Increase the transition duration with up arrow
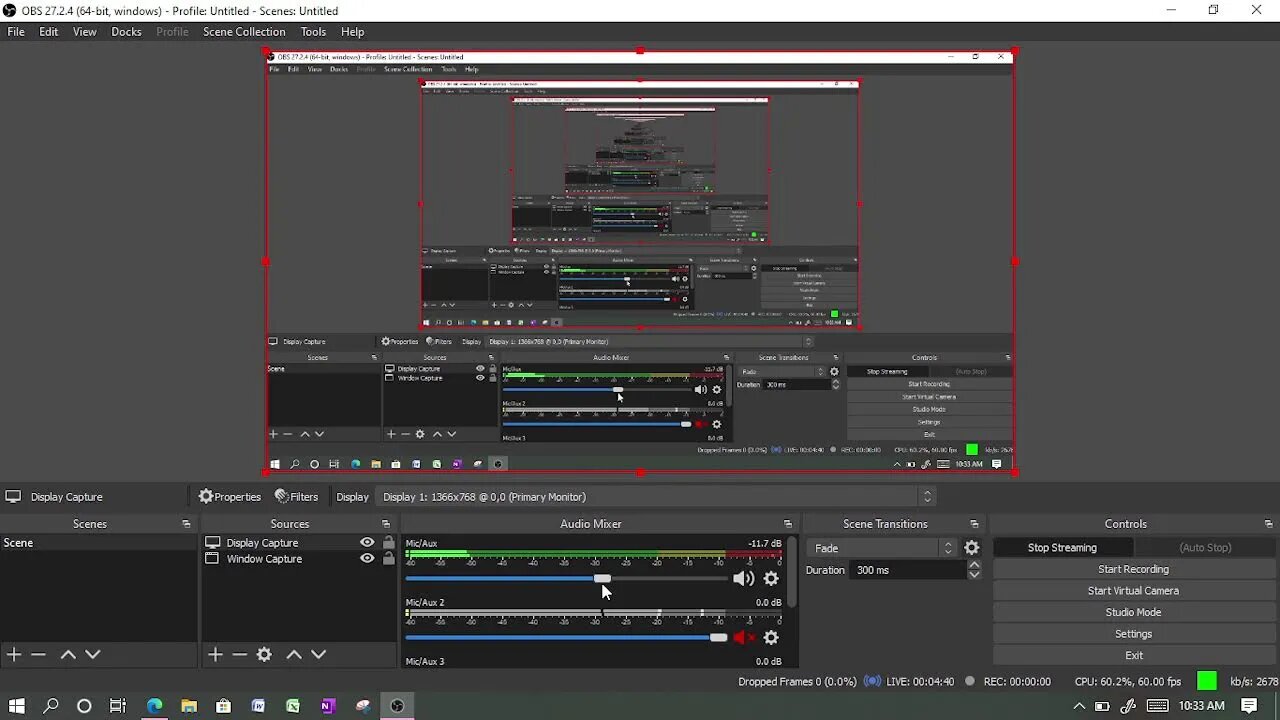Screen dimensions: 1280x720 974,565
